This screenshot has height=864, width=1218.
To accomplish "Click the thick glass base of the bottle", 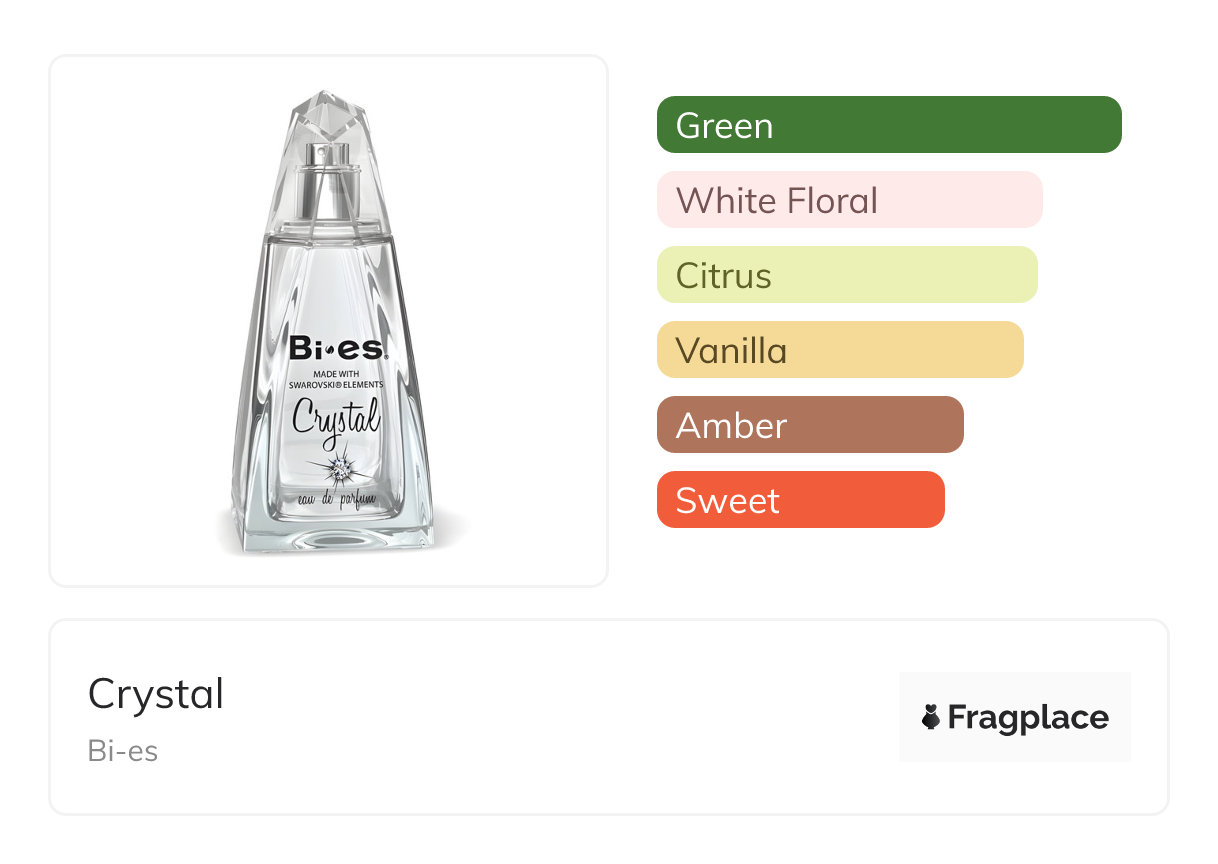I will tap(334, 533).
